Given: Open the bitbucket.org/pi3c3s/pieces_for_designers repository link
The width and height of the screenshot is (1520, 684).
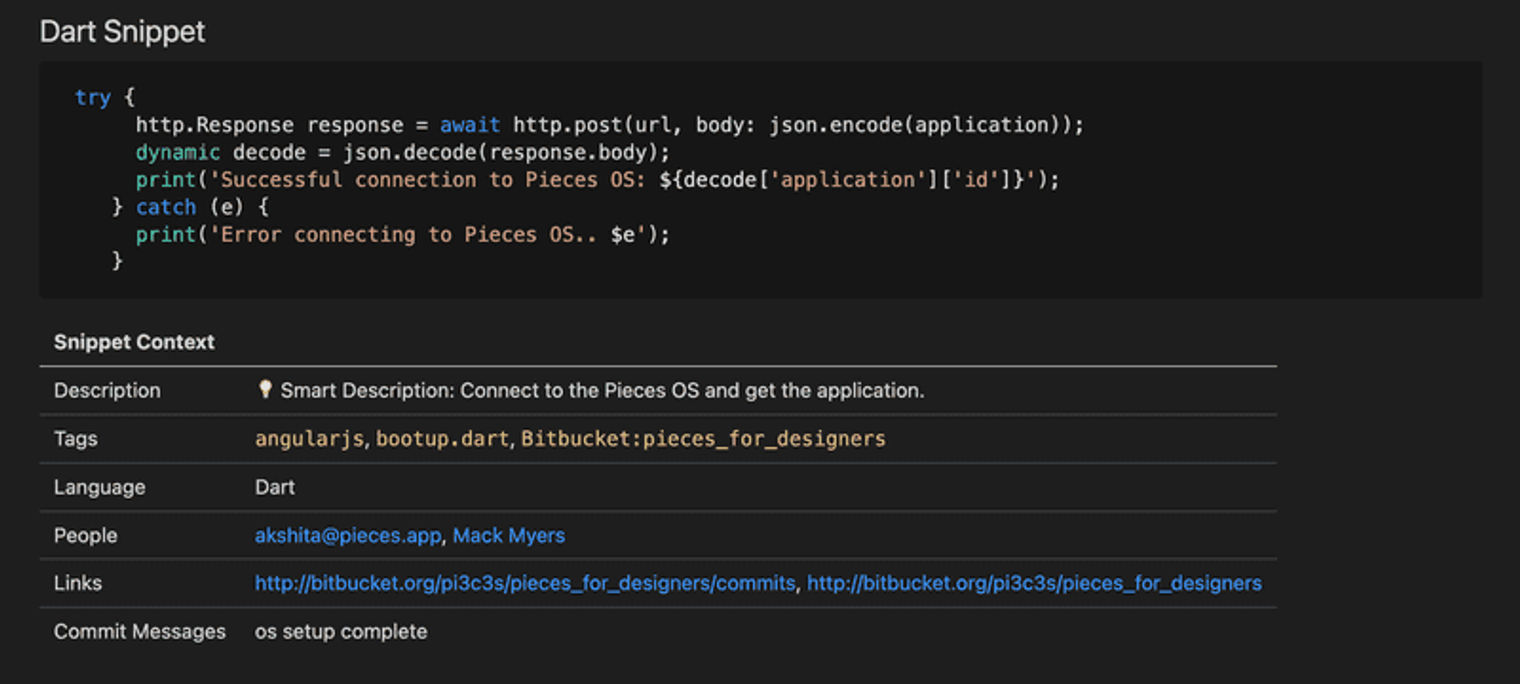Looking at the screenshot, I should pyautogui.click(x=1034, y=583).
